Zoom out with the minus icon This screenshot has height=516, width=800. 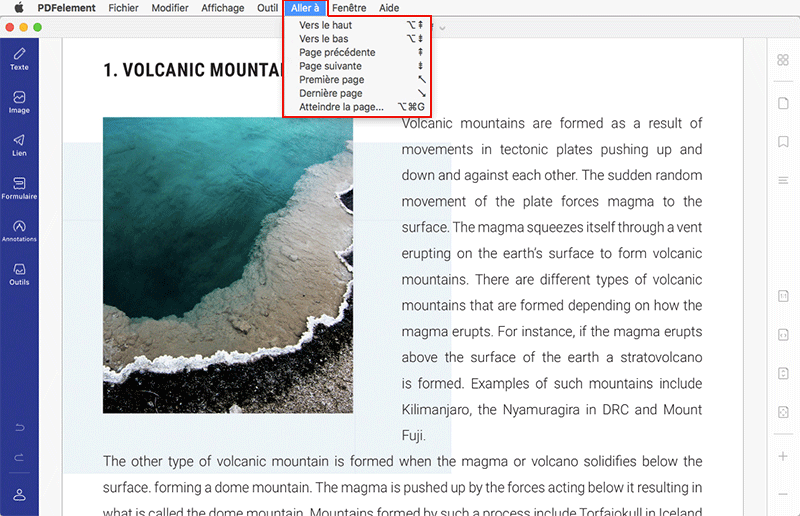783,494
